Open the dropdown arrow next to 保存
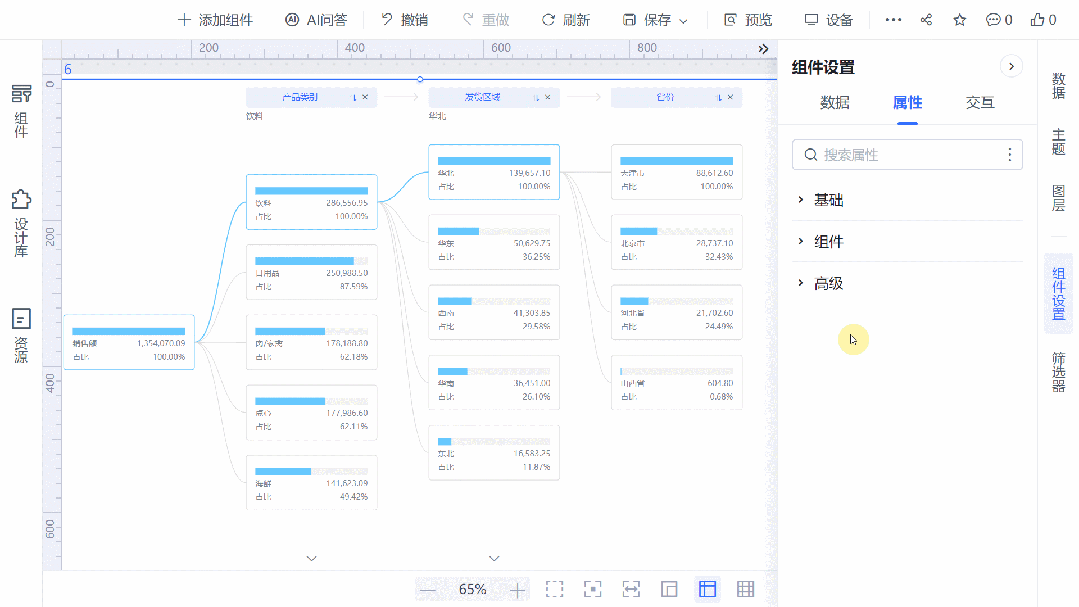 [x=683, y=21]
